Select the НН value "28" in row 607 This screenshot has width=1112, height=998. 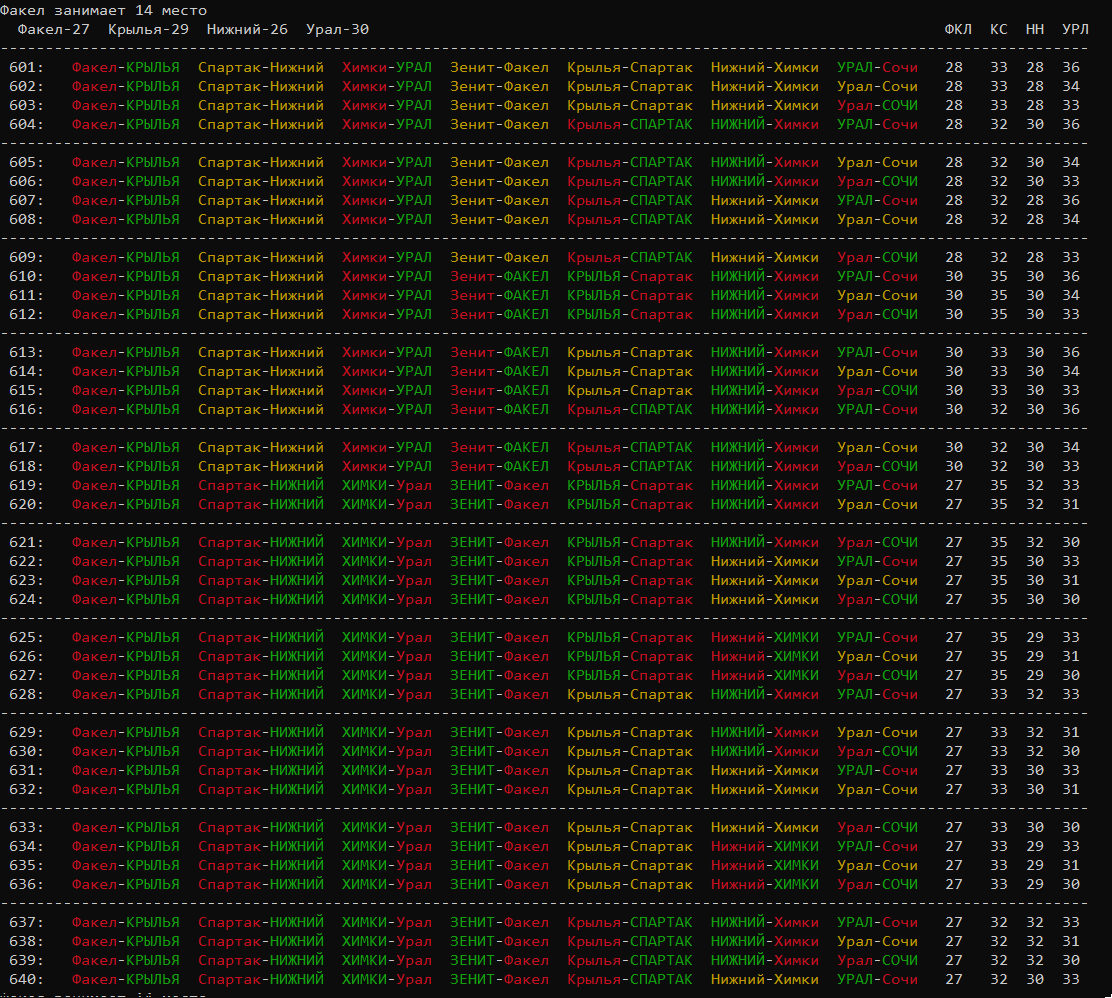point(1035,201)
